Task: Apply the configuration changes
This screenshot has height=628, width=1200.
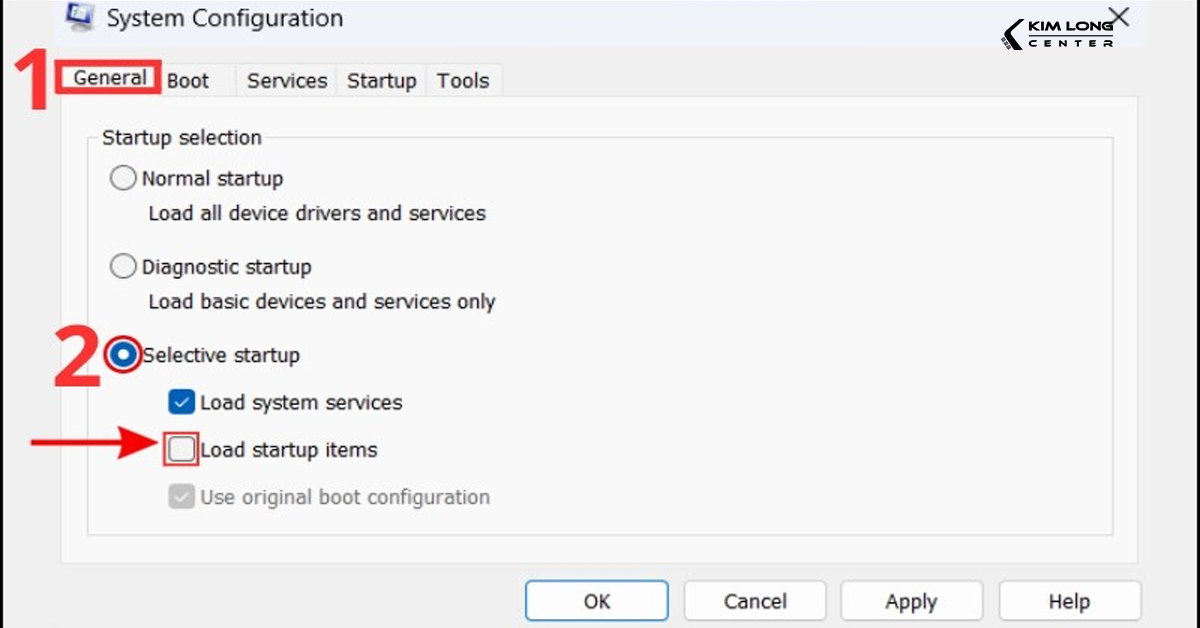Action: point(911,601)
